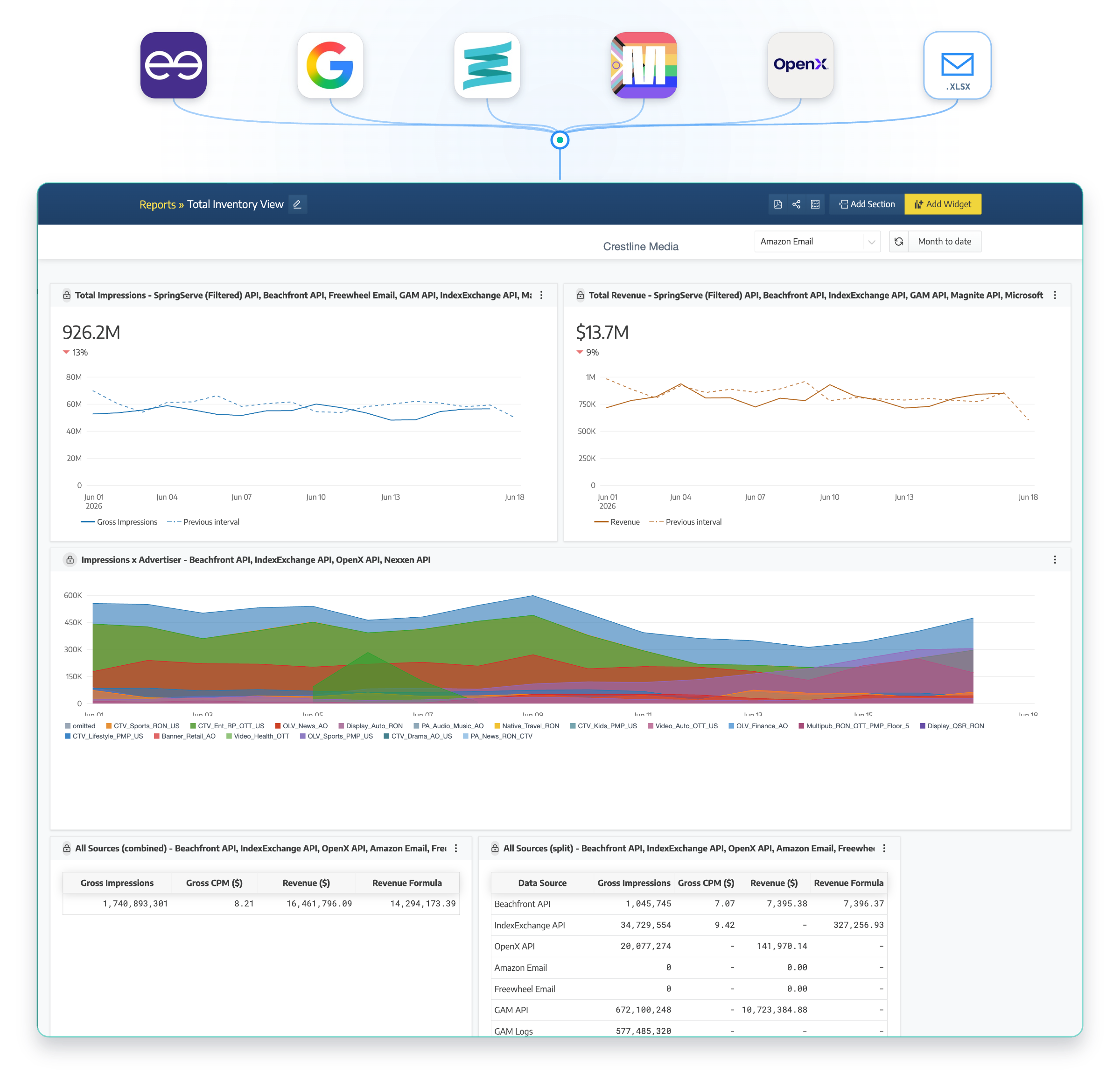Click the OpenX source icon

801,65
